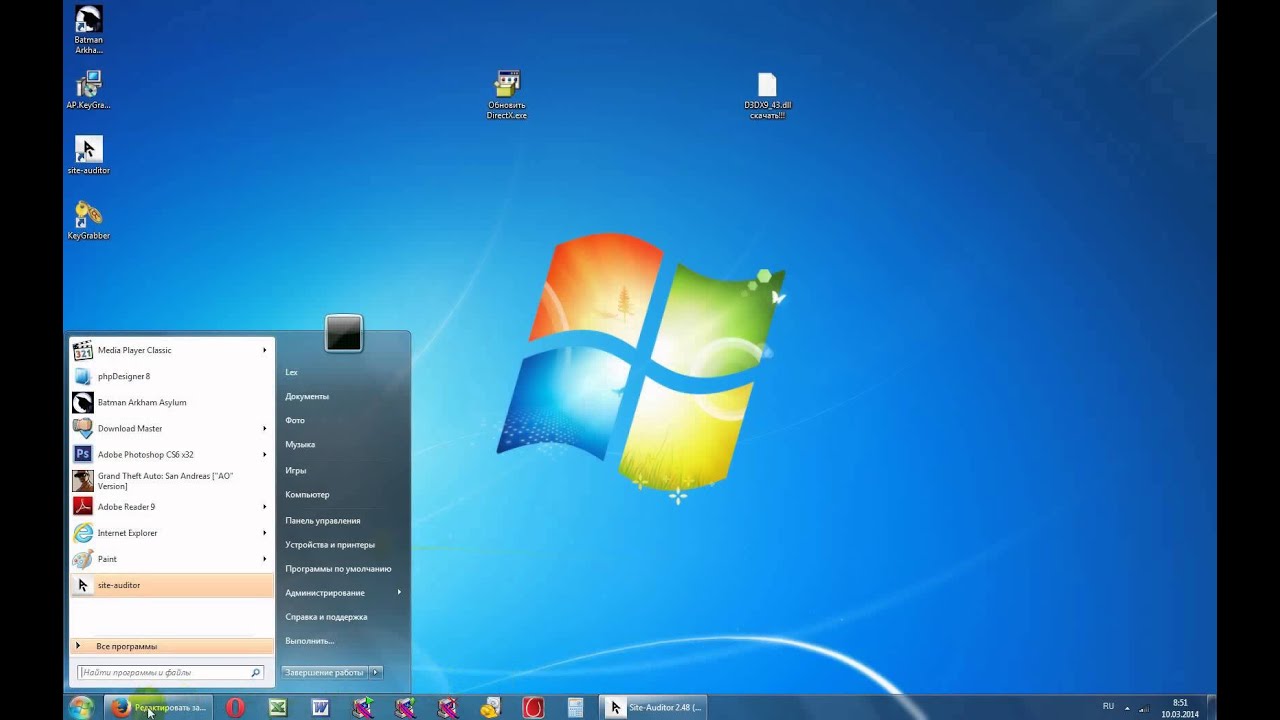Open the clock showing 8:51

tap(1180, 708)
